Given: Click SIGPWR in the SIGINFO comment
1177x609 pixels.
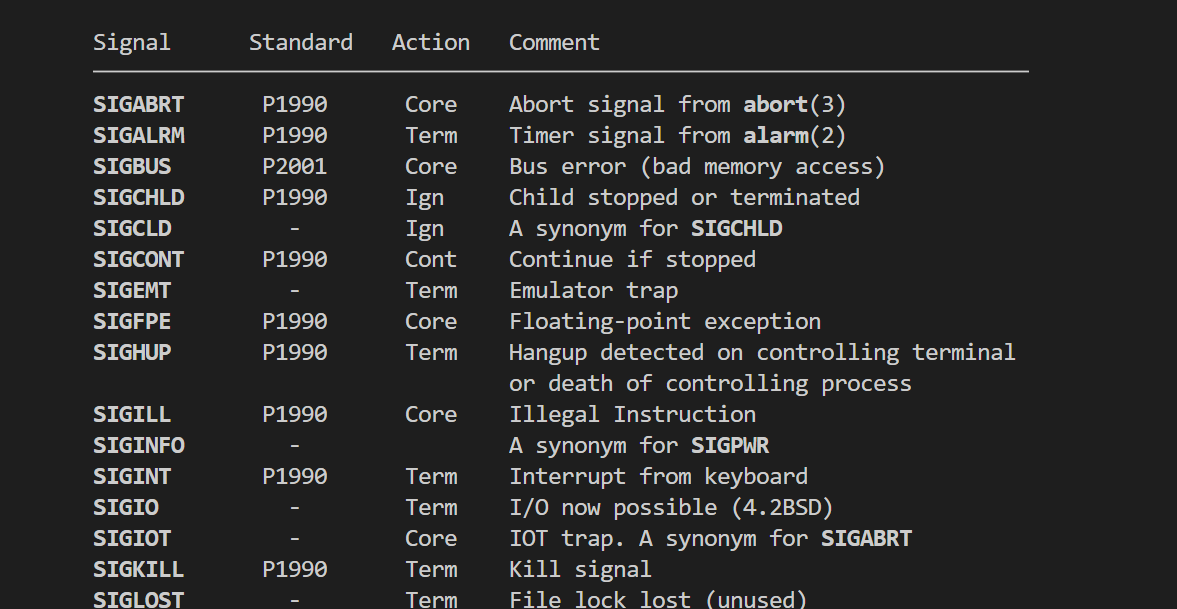Looking at the screenshot, I should (730, 445).
